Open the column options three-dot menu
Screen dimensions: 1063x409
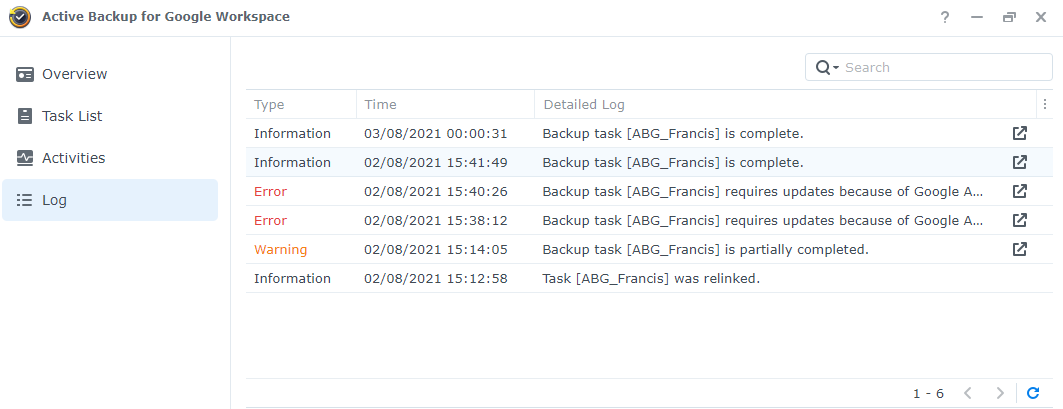(x=1045, y=104)
